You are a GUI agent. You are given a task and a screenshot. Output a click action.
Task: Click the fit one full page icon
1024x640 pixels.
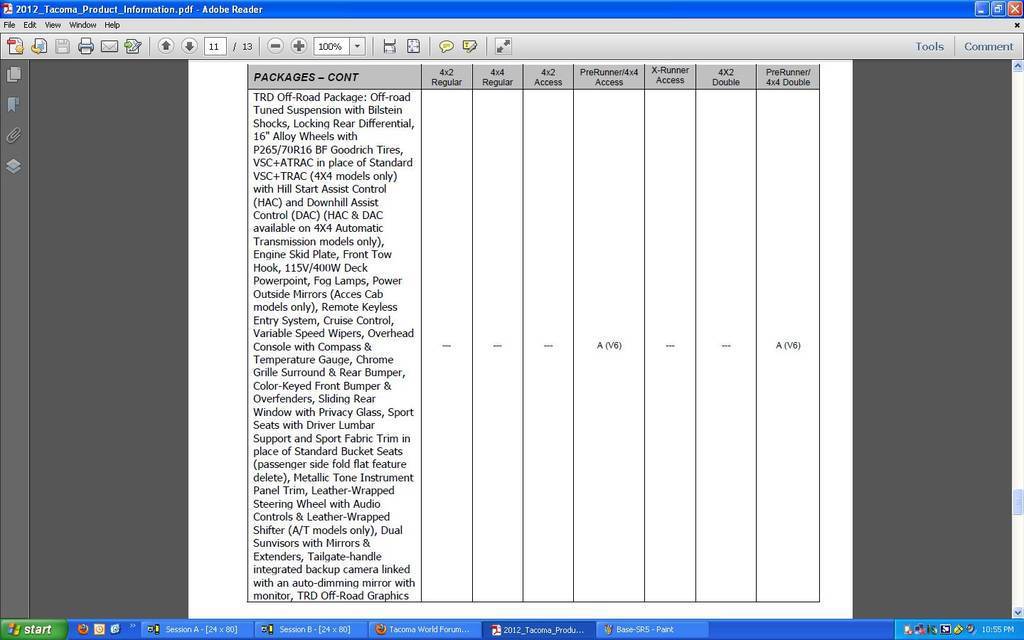point(413,46)
